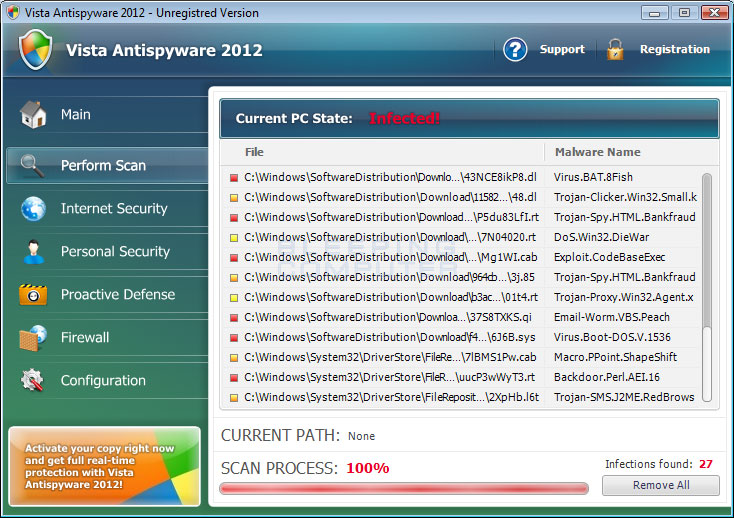
Task: Click the Main house icon
Action: click(33, 115)
